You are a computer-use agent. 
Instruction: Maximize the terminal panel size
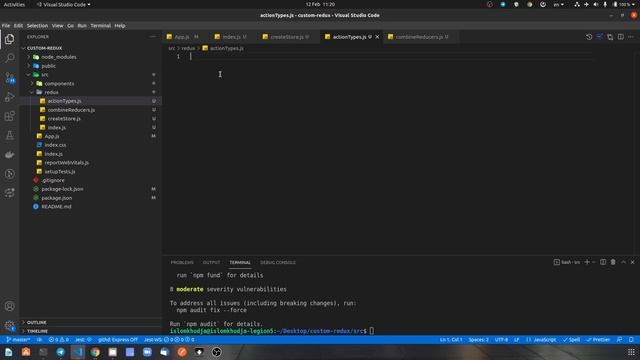click(x=623, y=262)
